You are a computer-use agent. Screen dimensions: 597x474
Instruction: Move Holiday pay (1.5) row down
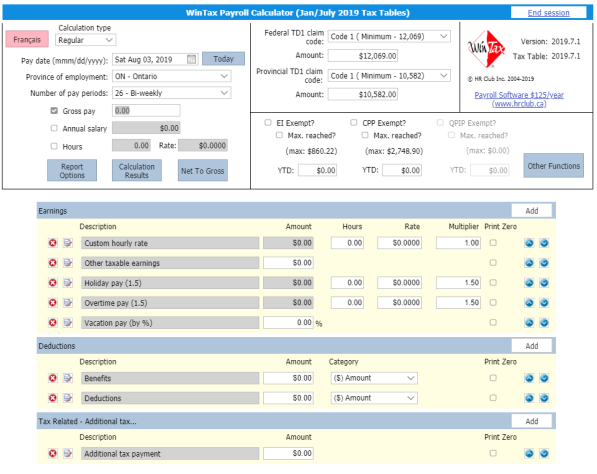tap(544, 283)
